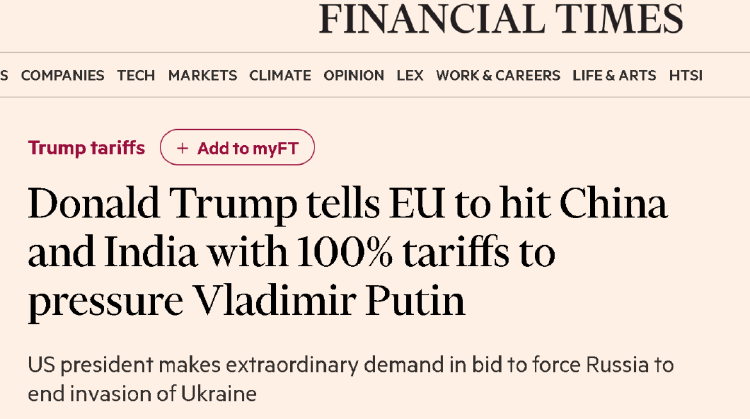Click the Financial Times masthead logo
This screenshot has width=750, height=419.
click(x=501, y=19)
